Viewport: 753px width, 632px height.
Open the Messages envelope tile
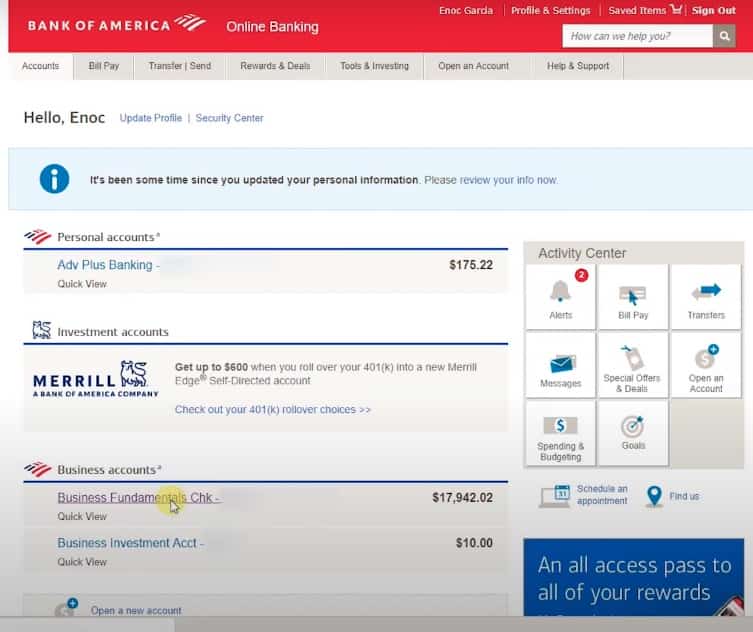560,365
